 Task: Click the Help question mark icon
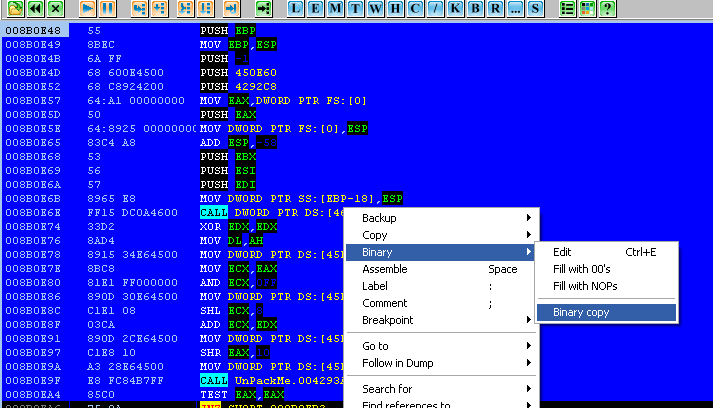[607, 8]
